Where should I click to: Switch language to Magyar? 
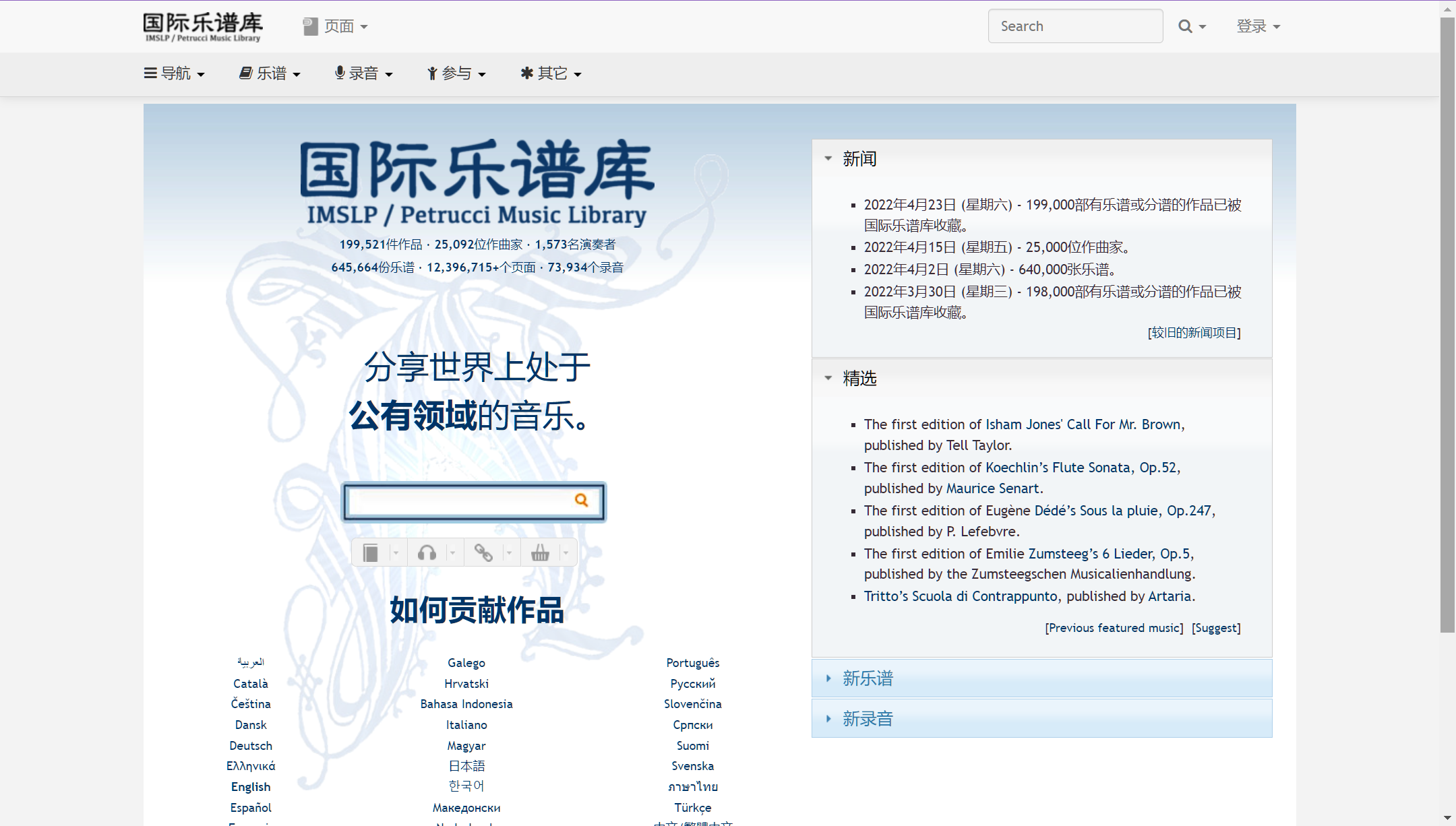click(x=466, y=746)
